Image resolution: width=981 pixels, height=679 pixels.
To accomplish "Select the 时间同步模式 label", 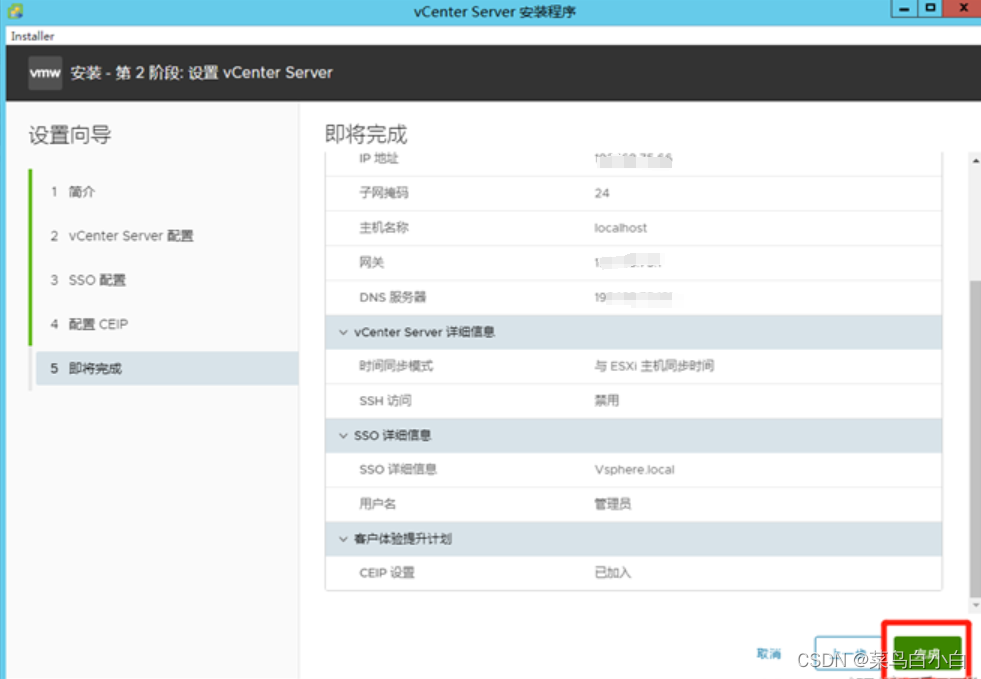I will click(x=396, y=366).
